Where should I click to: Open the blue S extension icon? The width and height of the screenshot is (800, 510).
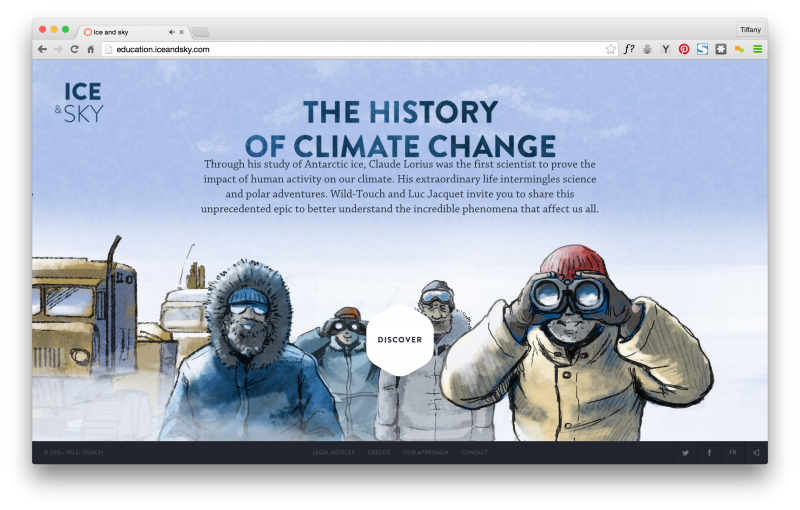coord(703,49)
